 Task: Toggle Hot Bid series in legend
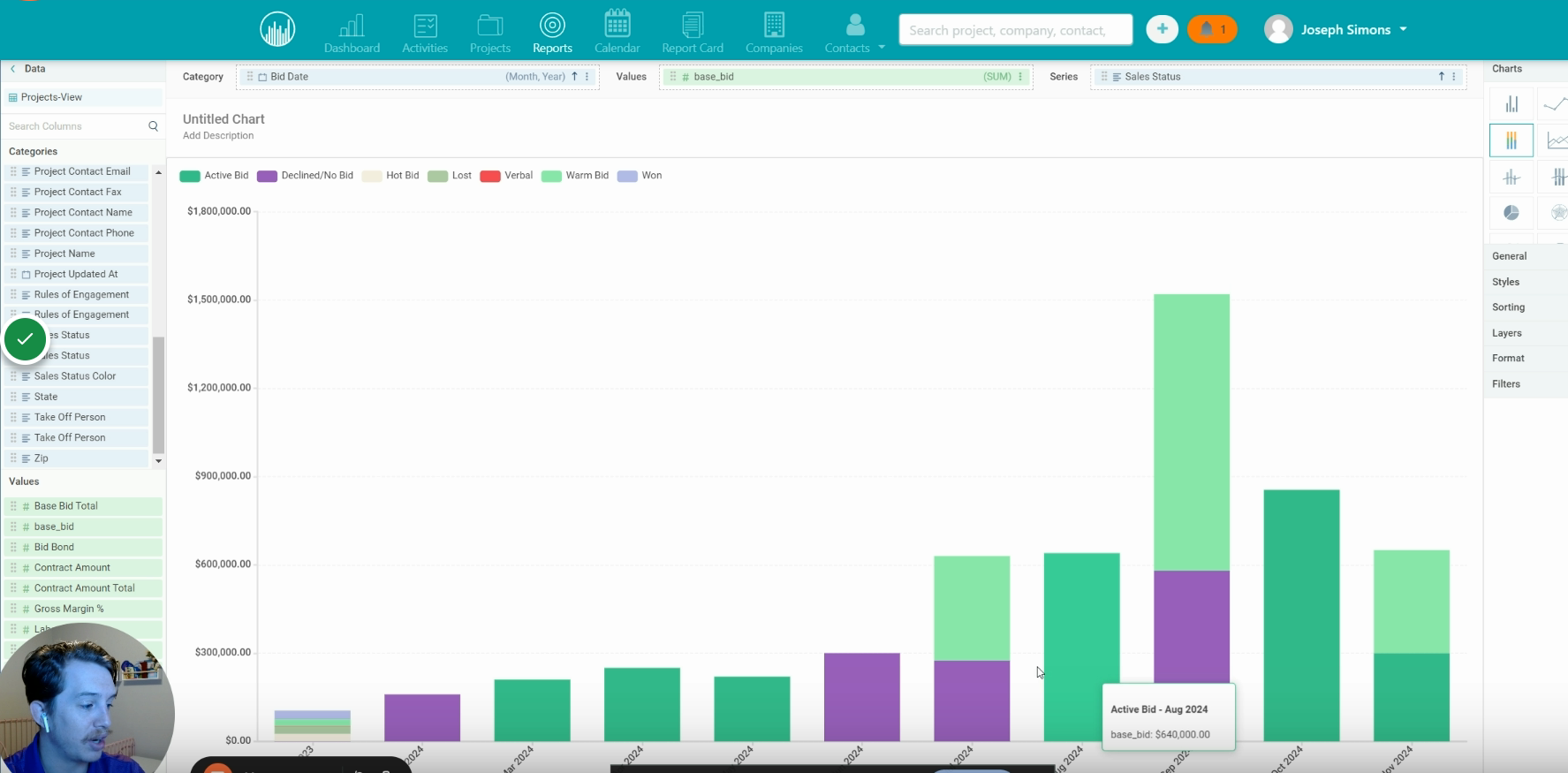click(x=390, y=176)
